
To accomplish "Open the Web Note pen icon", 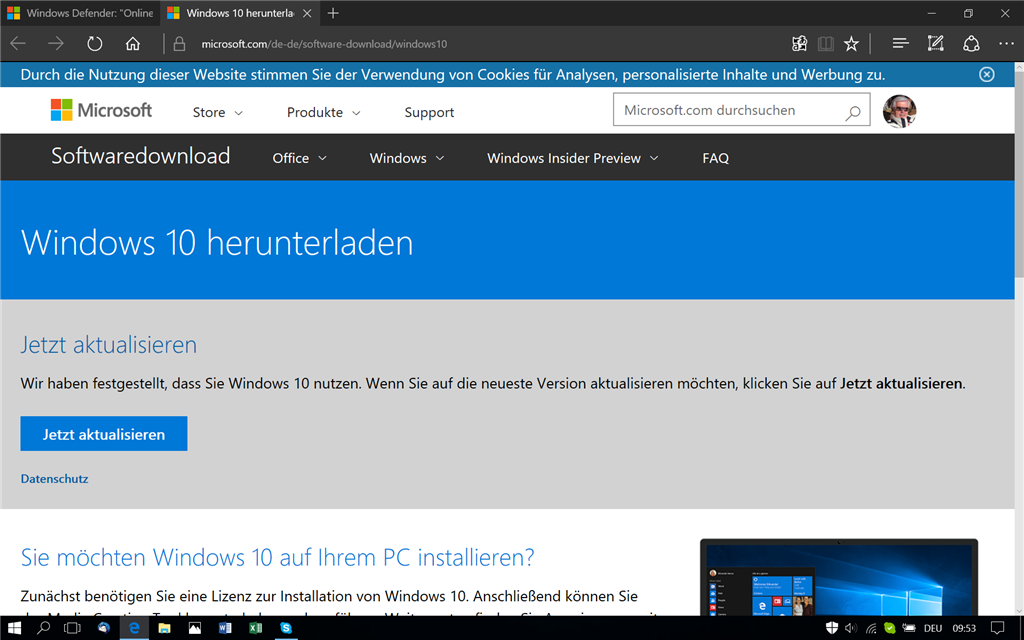I will 936,44.
